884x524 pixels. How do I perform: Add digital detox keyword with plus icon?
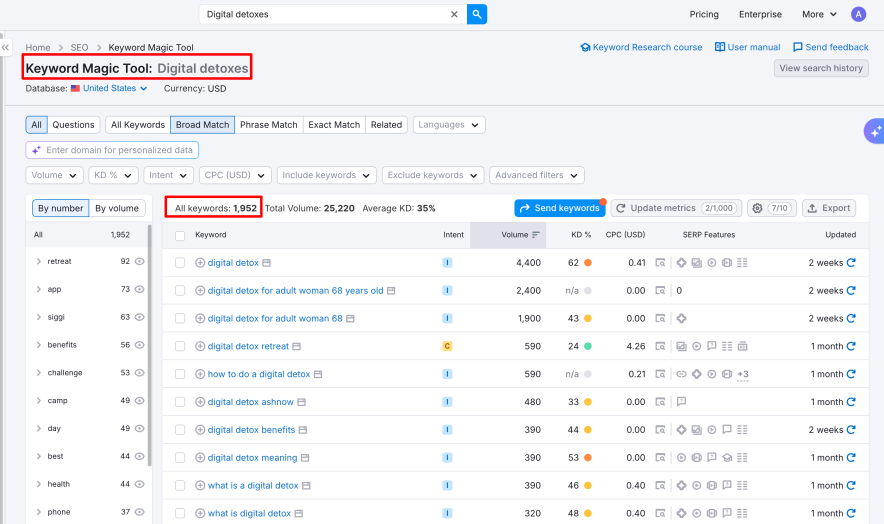pyautogui.click(x=200, y=263)
